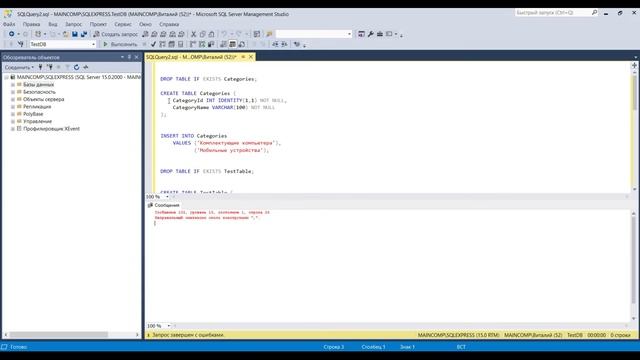The width and height of the screenshot is (640, 360).
Task: Click the connect plug icon in Object Explorer
Action: coord(40,67)
